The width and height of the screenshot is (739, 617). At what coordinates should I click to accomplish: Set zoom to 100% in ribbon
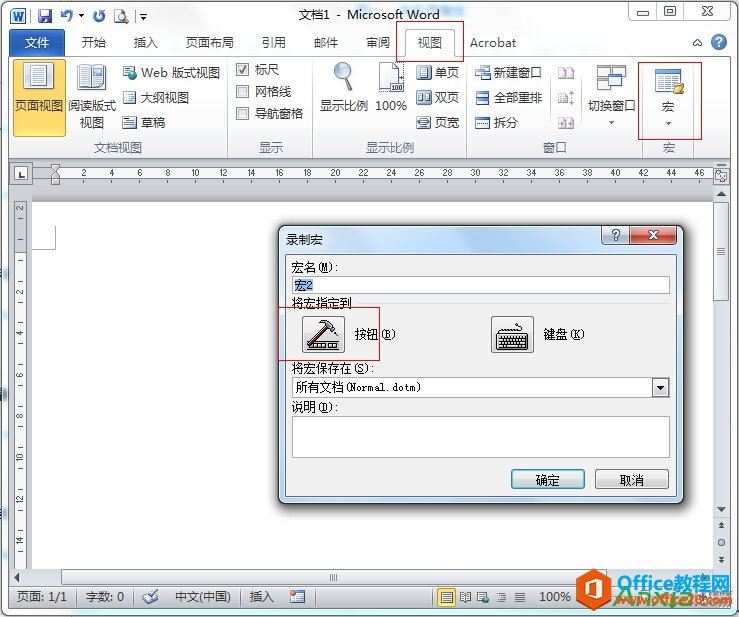tap(391, 88)
